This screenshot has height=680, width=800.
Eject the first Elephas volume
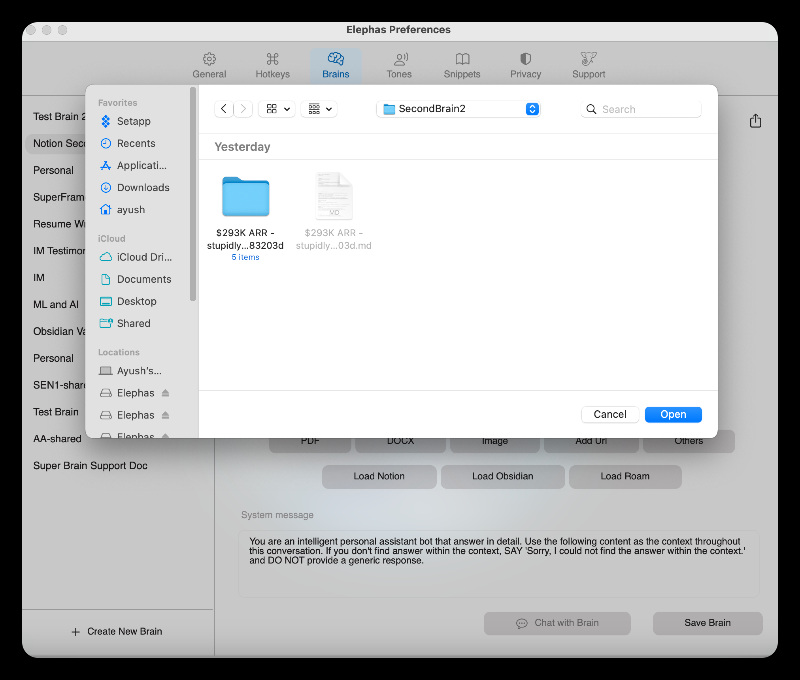(x=166, y=393)
